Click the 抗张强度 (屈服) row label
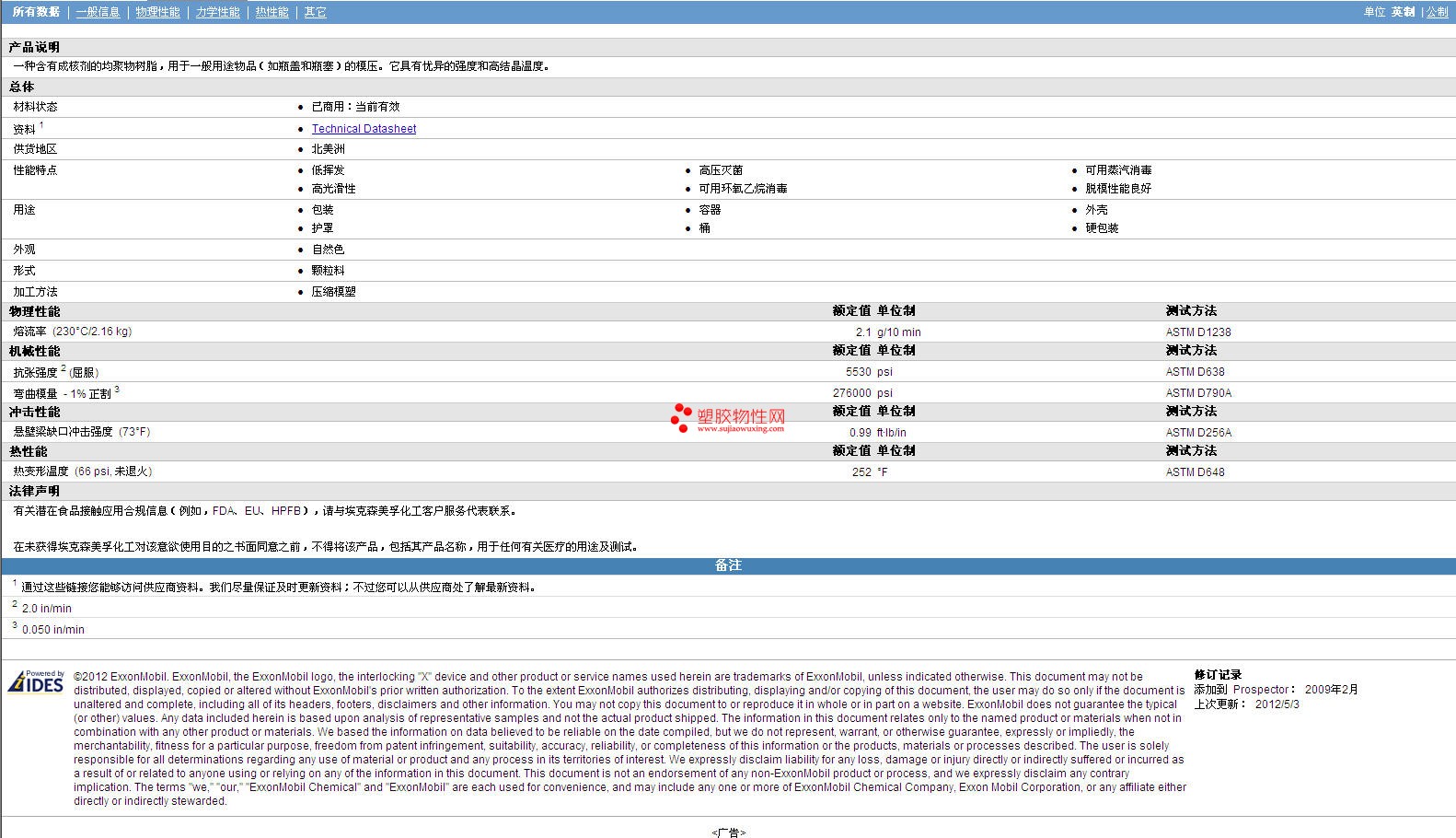The width and height of the screenshot is (1456, 838). click(55, 372)
